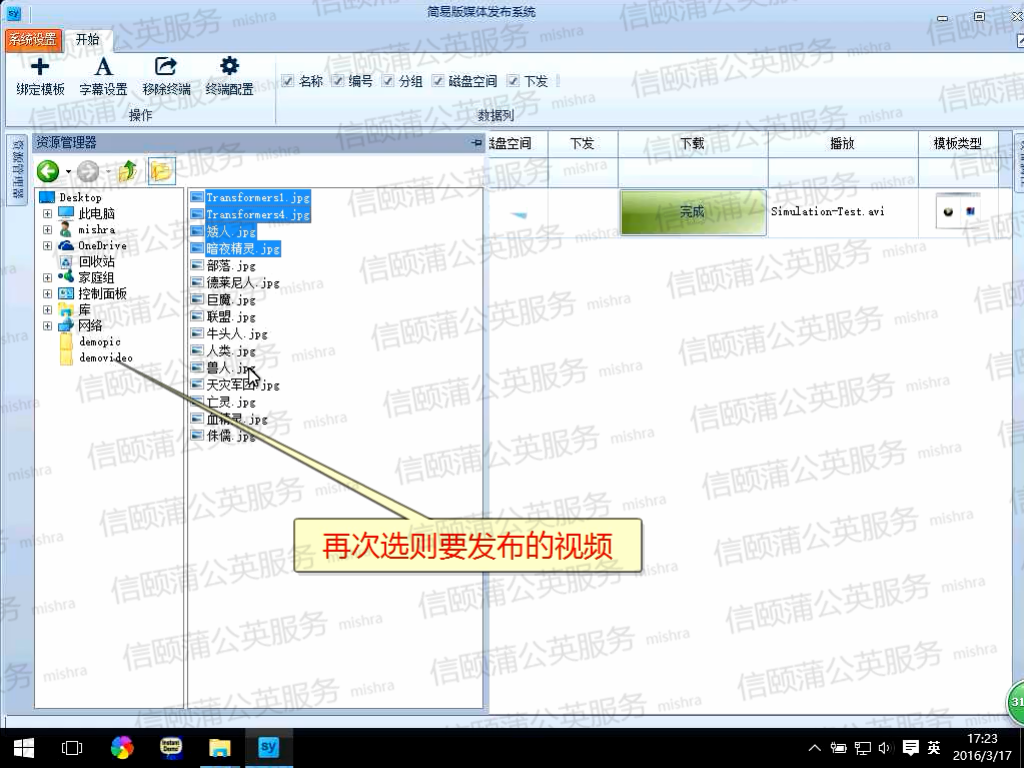Open the Windows Start menu
Image resolution: width=1024 pixels, height=768 pixels.
coord(23,747)
